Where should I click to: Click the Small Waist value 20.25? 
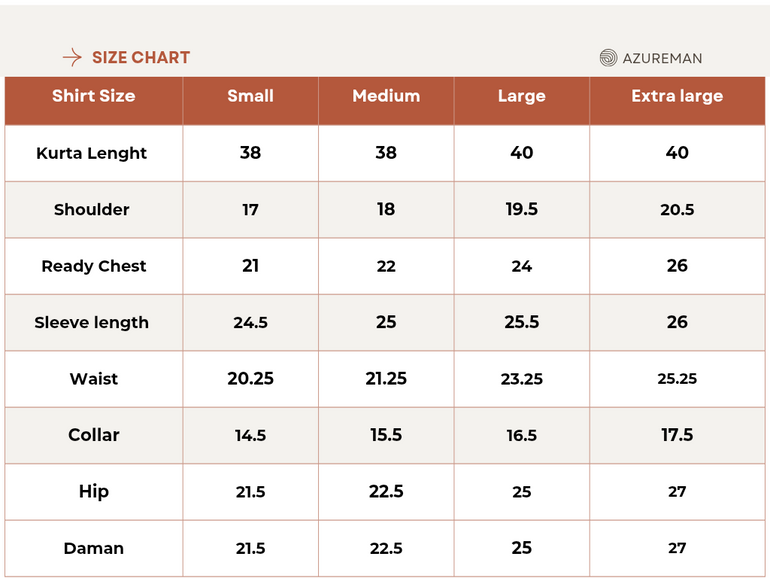250,379
